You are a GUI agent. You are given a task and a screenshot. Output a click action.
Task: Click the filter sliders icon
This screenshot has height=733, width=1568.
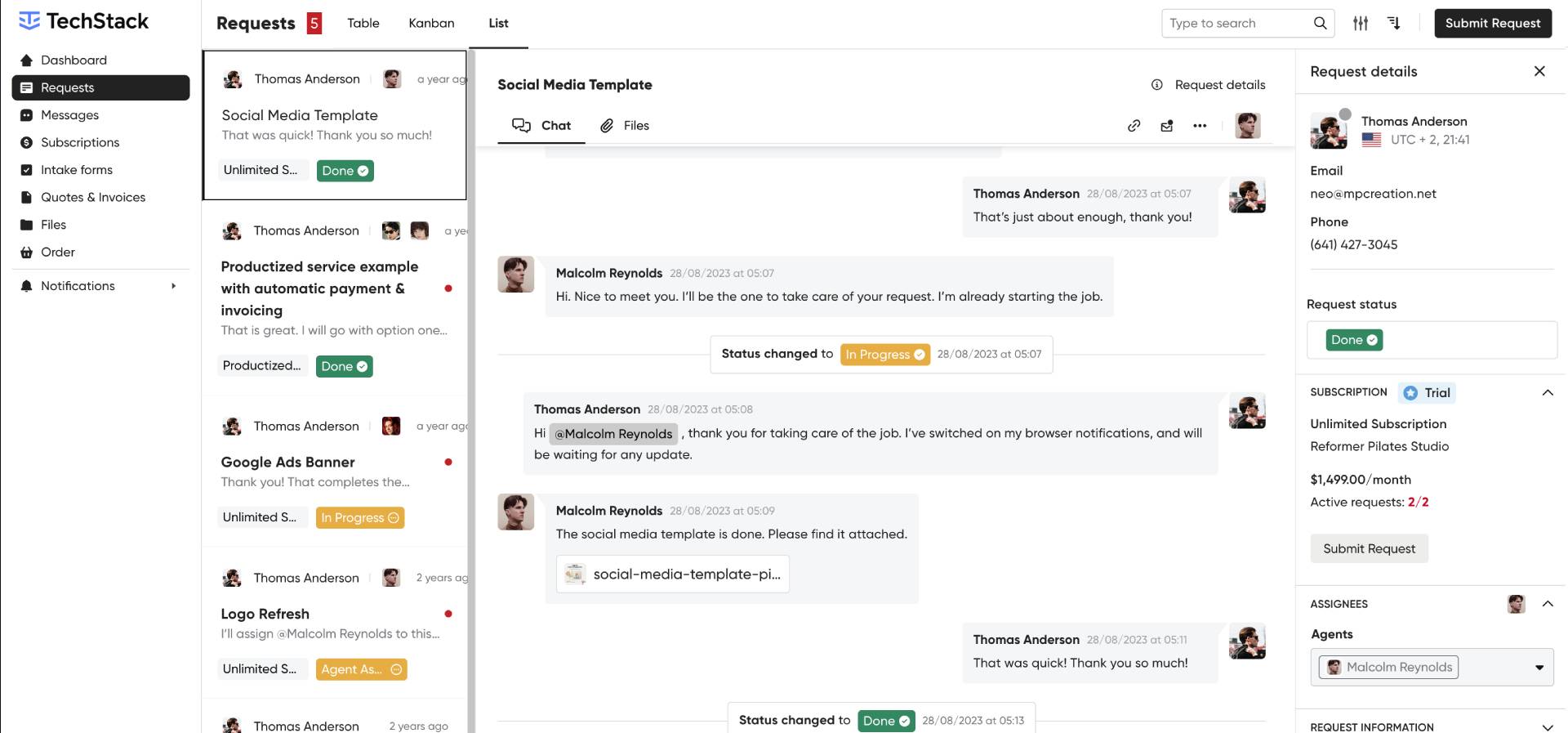coord(1361,23)
